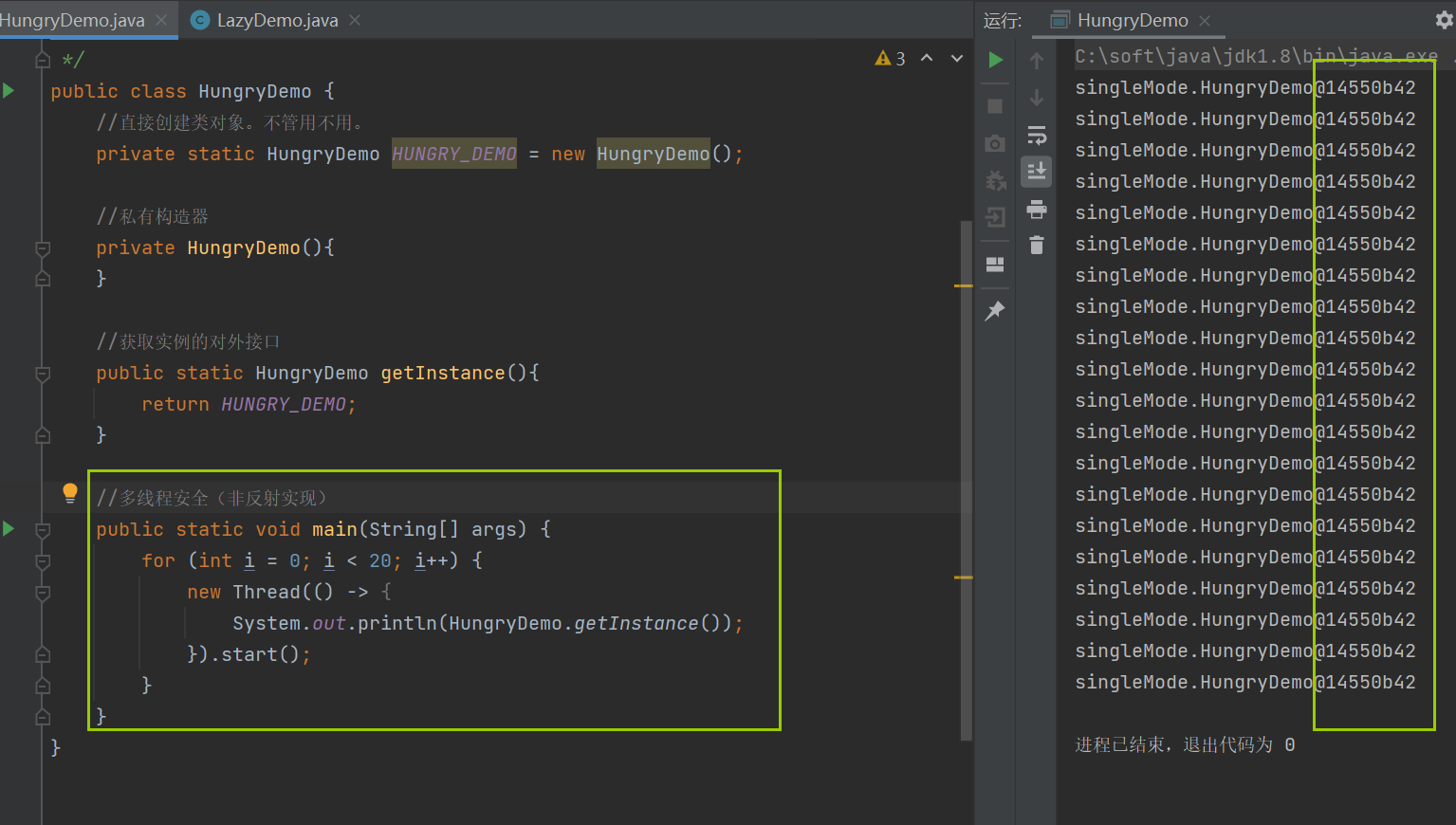Close the LazyDemo.java editor tab

tap(355, 20)
